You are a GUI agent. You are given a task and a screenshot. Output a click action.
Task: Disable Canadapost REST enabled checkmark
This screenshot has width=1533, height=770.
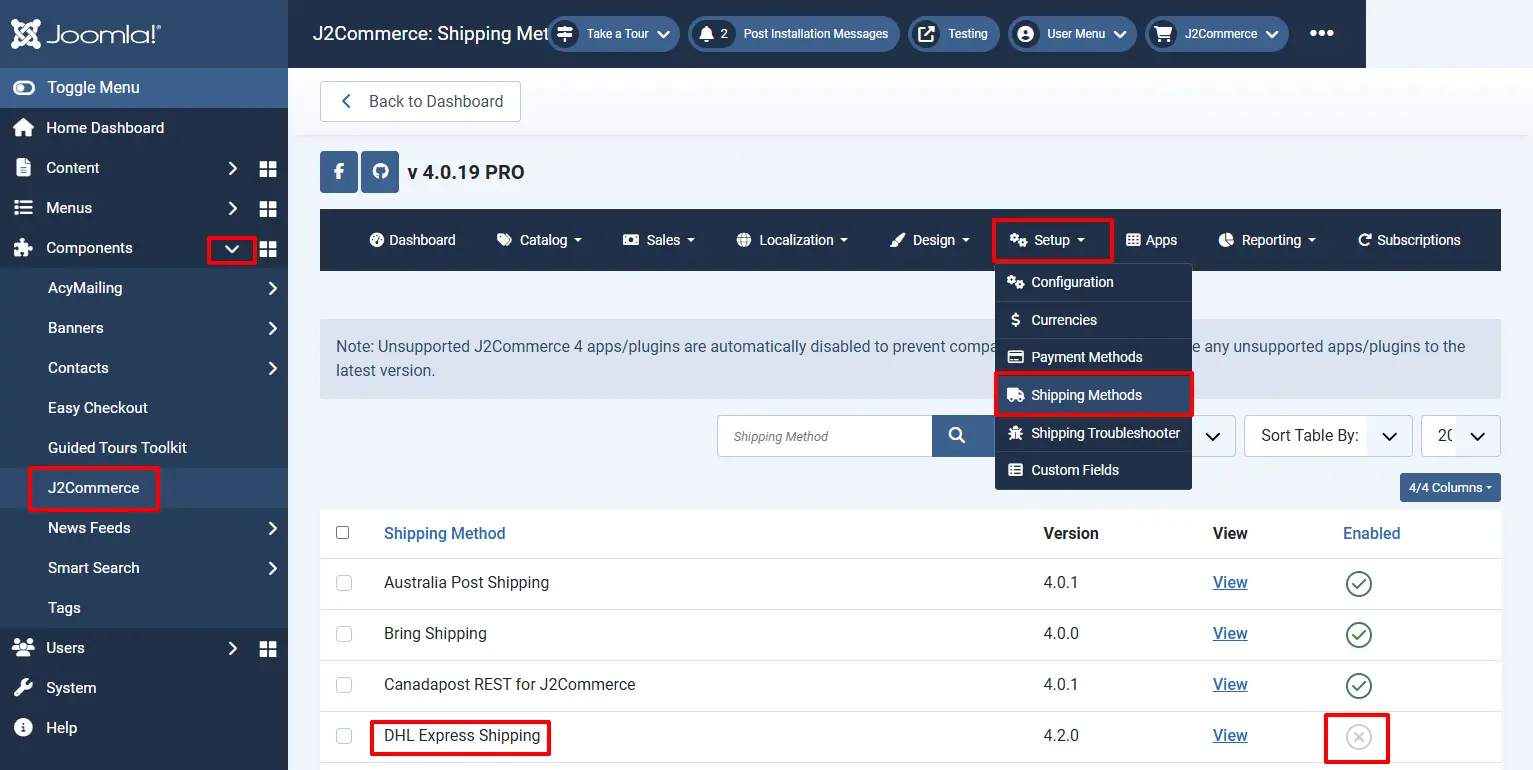pos(1358,686)
